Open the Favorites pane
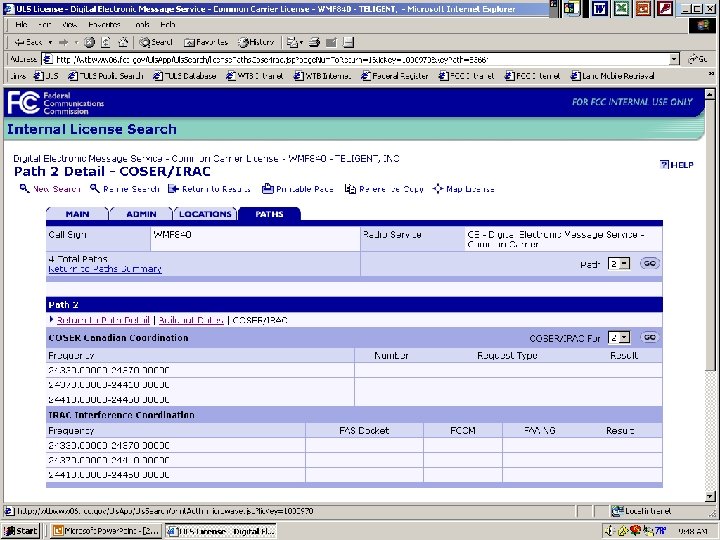 pos(206,42)
